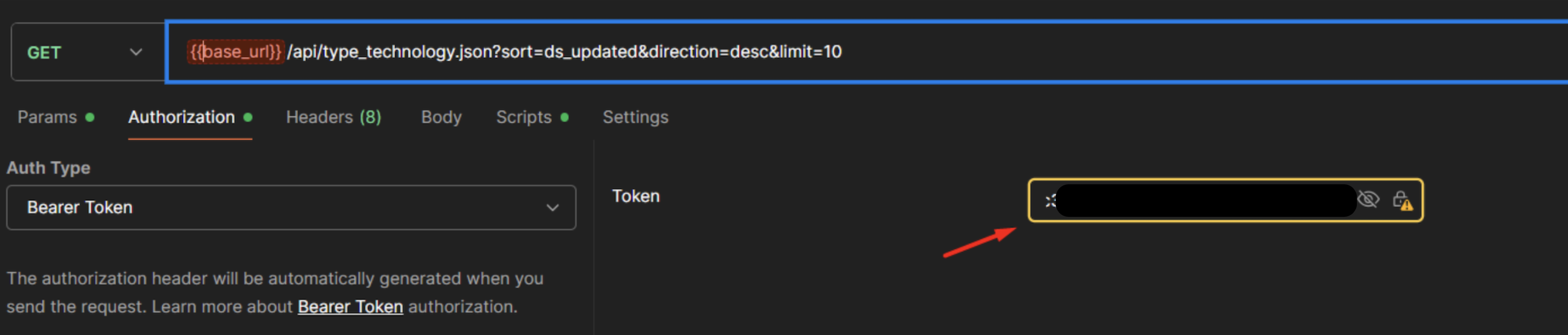Open the Body tab
The width and height of the screenshot is (1568, 335).
click(x=441, y=118)
